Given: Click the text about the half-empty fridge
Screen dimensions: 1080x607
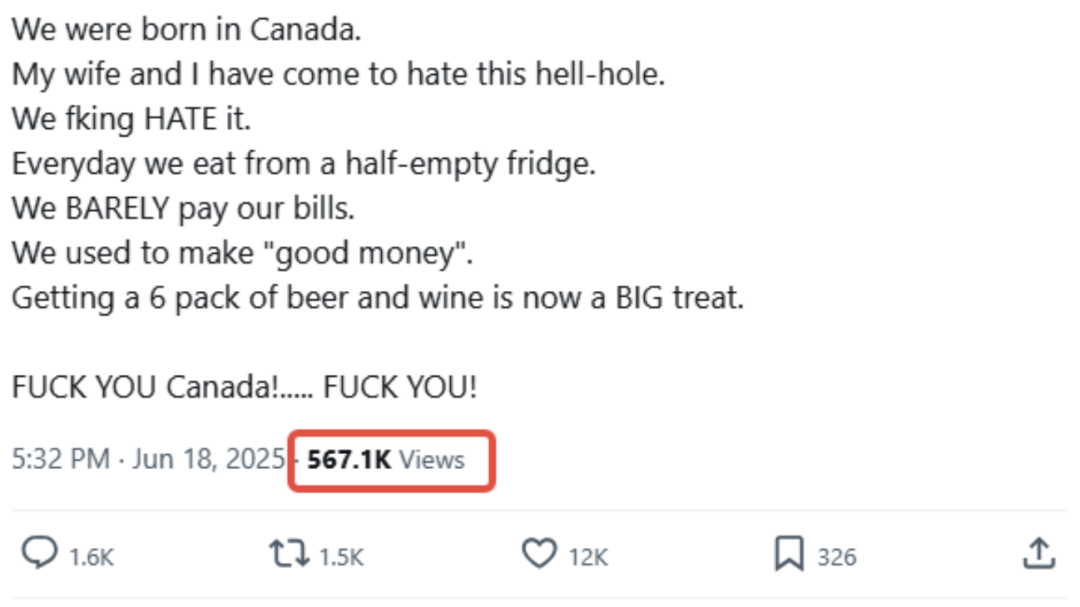Looking at the screenshot, I should [304, 164].
